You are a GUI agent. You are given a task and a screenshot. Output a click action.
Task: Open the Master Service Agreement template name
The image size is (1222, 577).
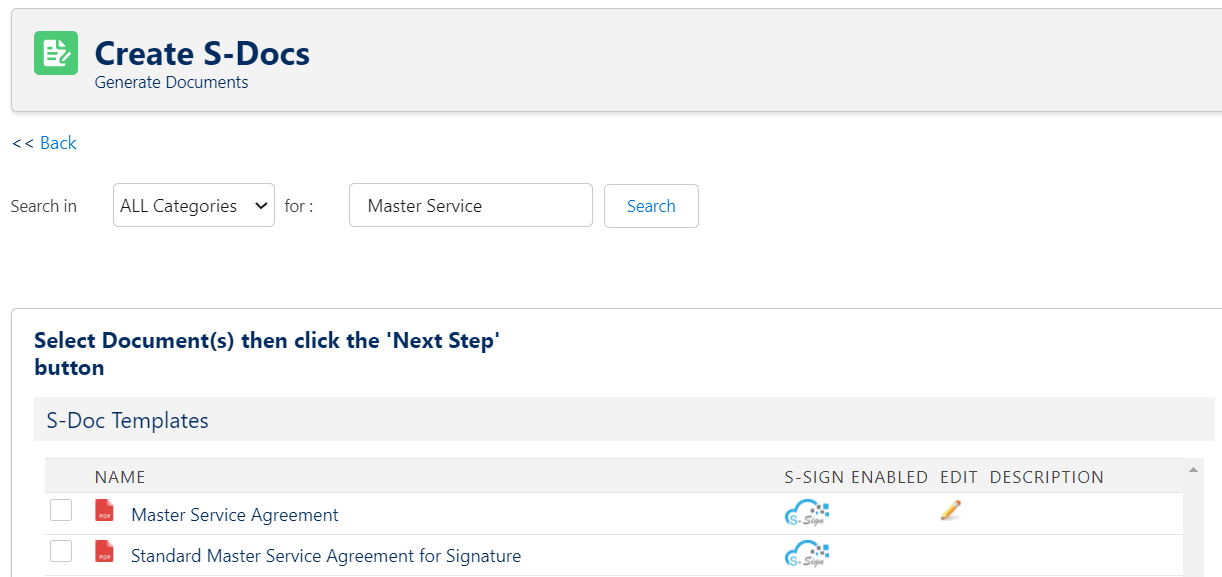pos(235,515)
